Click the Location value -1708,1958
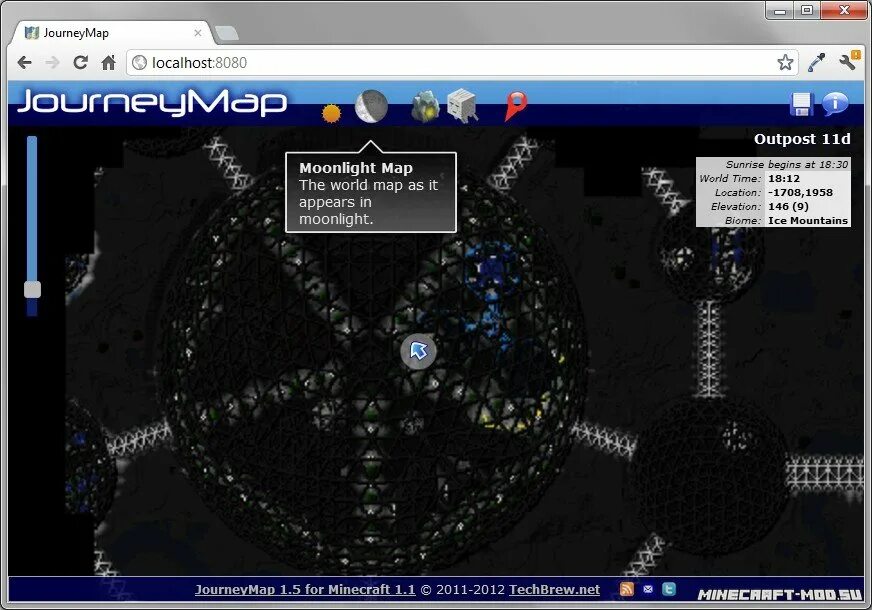 (x=800, y=192)
